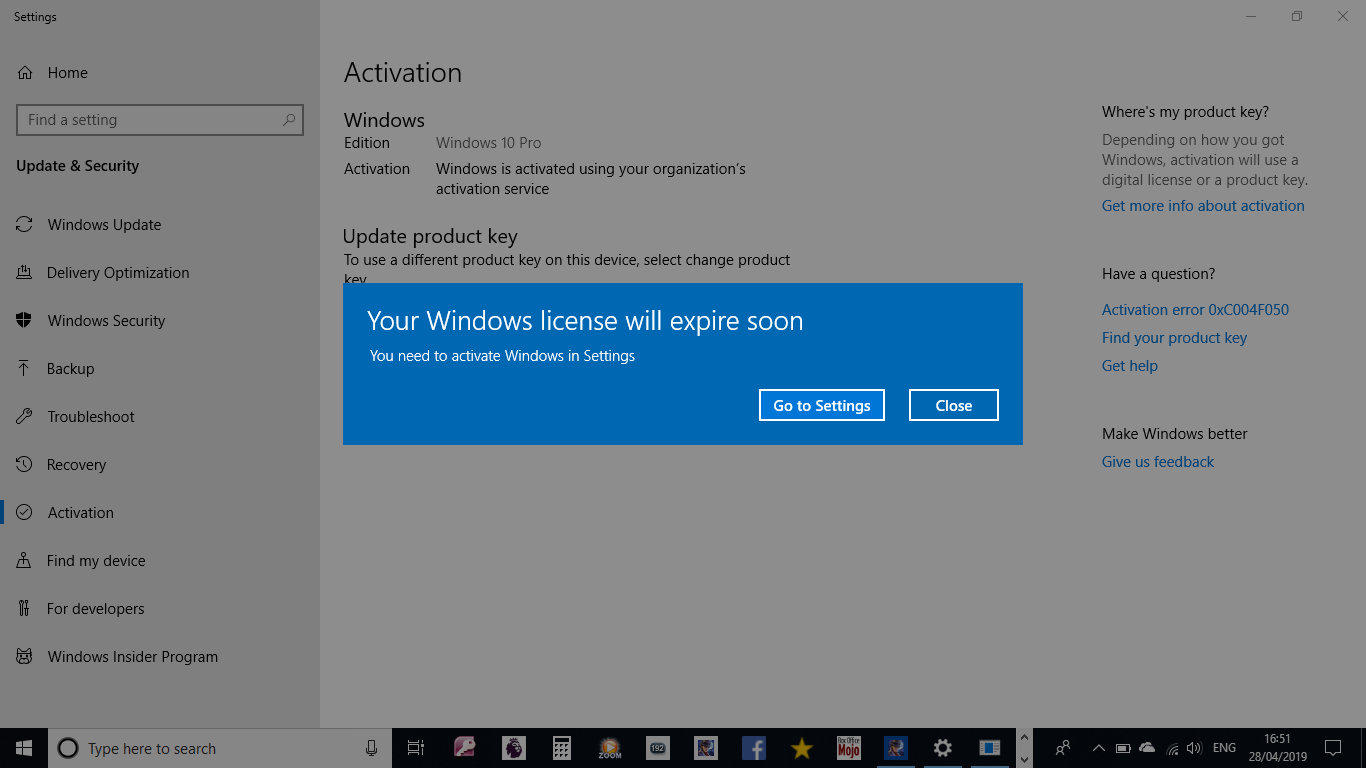Open Premier League app on taskbar
Viewport: 1366px width, 768px height.
(513, 748)
